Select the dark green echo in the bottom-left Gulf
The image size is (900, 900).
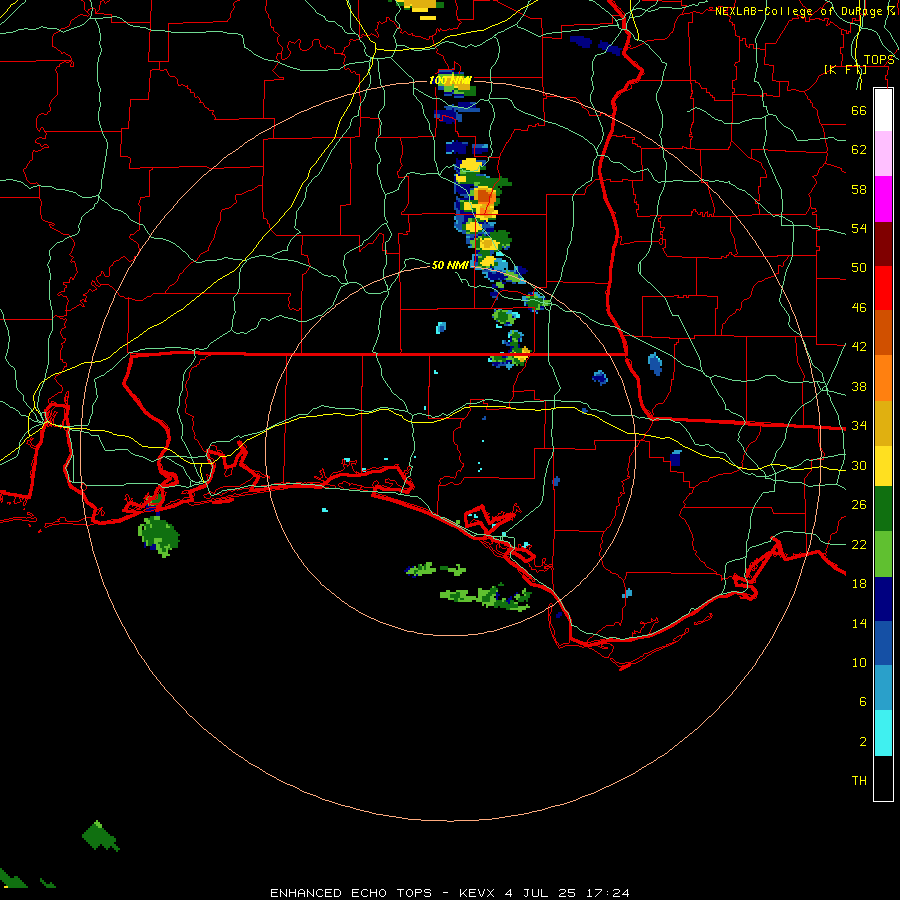[x=100, y=836]
